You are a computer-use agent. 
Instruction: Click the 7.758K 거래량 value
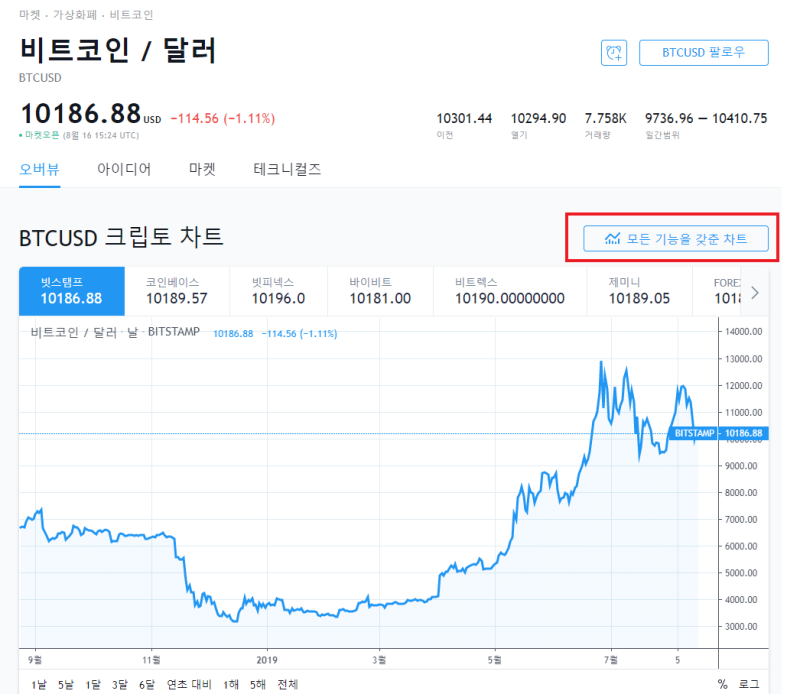[605, 118]
